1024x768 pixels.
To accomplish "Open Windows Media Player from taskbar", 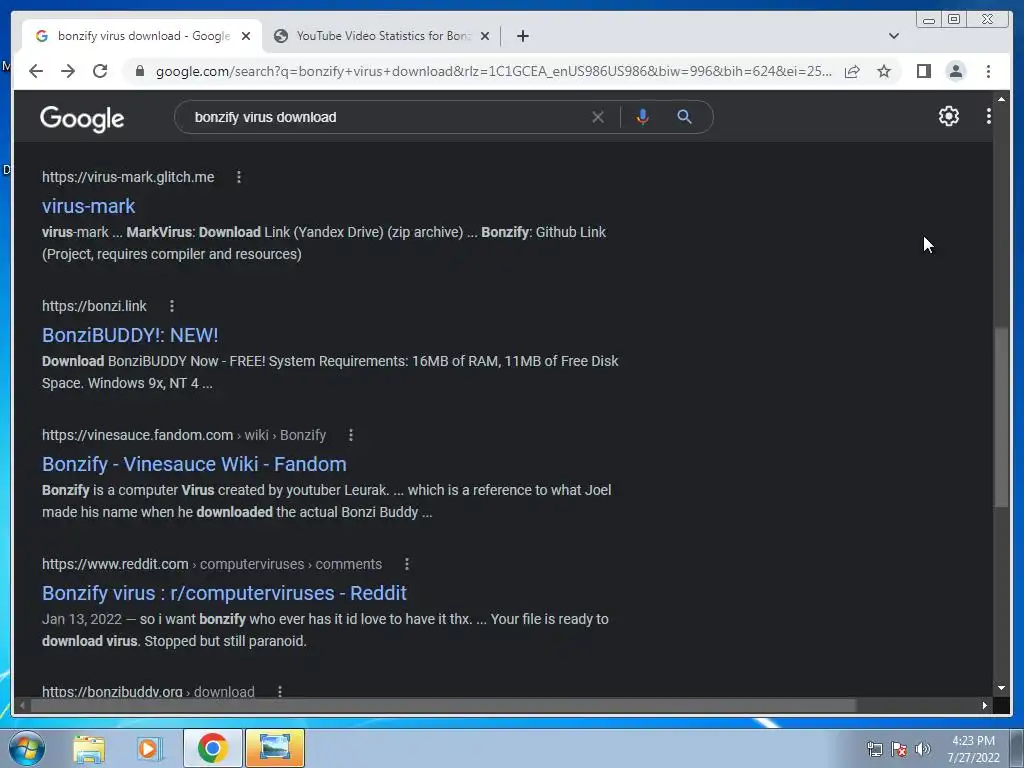I will tap(149, 748).
